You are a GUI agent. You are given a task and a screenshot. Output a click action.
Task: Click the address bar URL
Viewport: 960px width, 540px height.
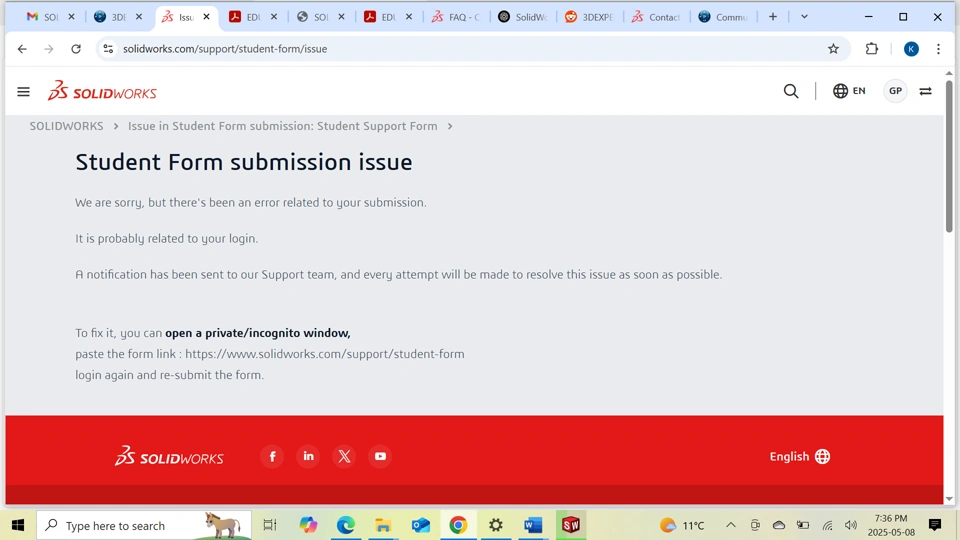click(225, 49)
